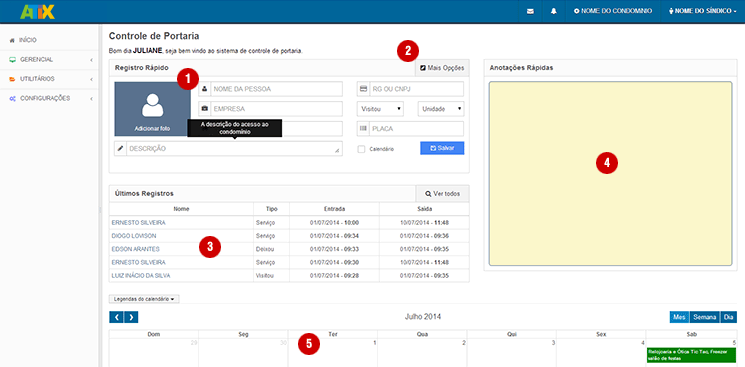The image size is (745, 367).
Task: Expand the UTILITÁRIOS sidebar menu
Action: tap(50, 79)
